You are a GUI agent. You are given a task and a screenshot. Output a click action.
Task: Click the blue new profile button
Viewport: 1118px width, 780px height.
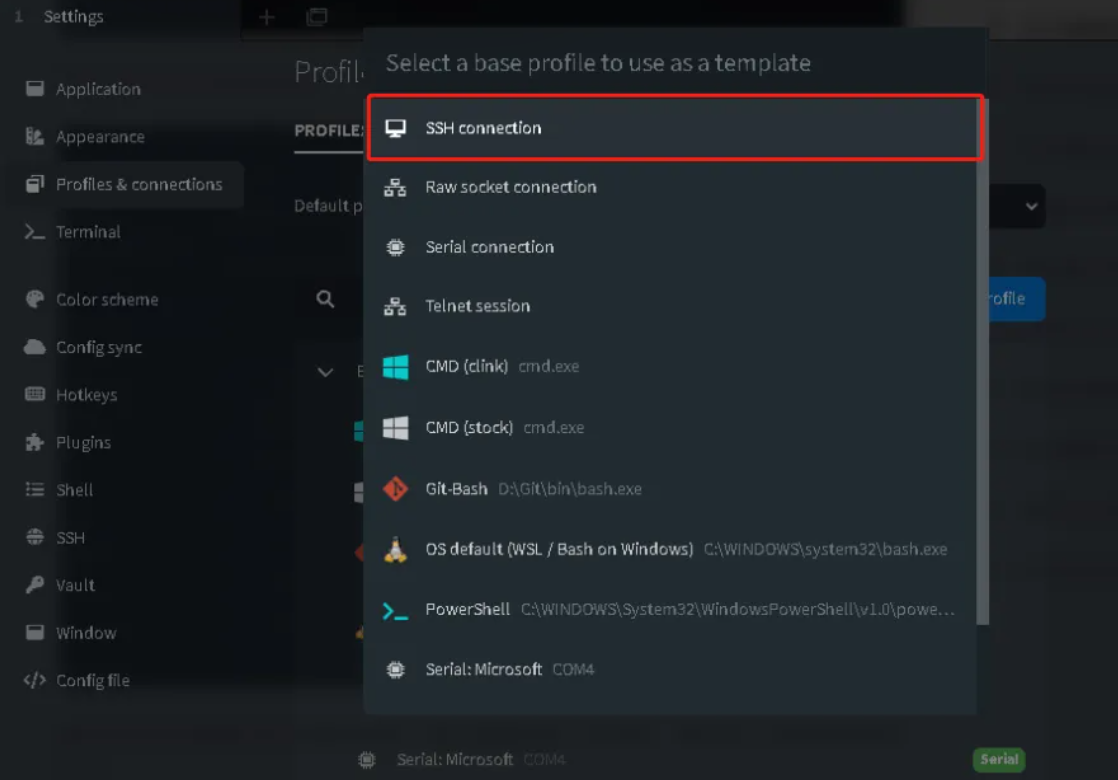tap(1016, 299)
